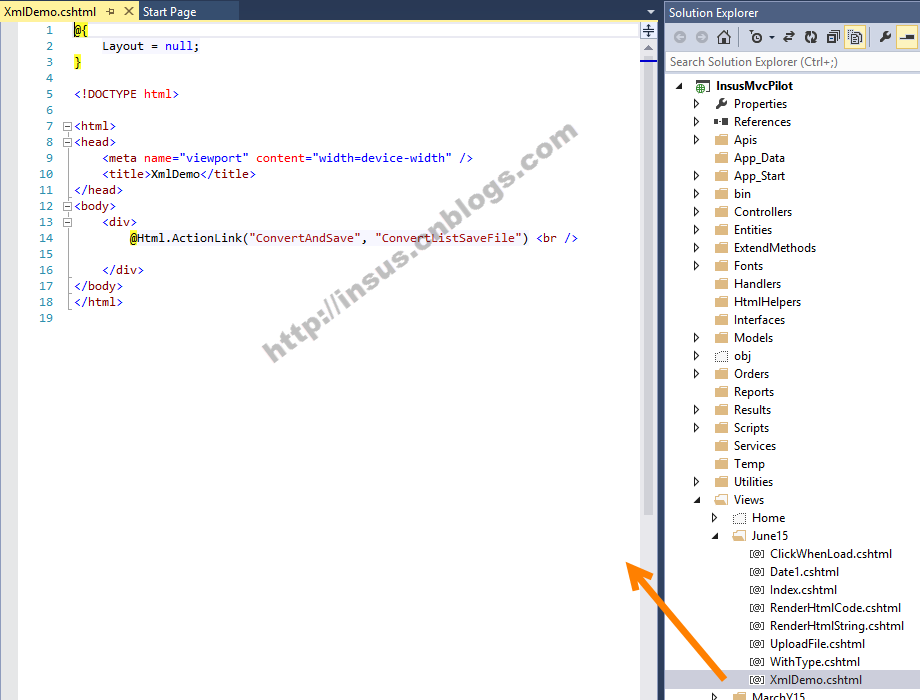
Task: Select the excluded obj folder icon
Action: coord(721,356)
